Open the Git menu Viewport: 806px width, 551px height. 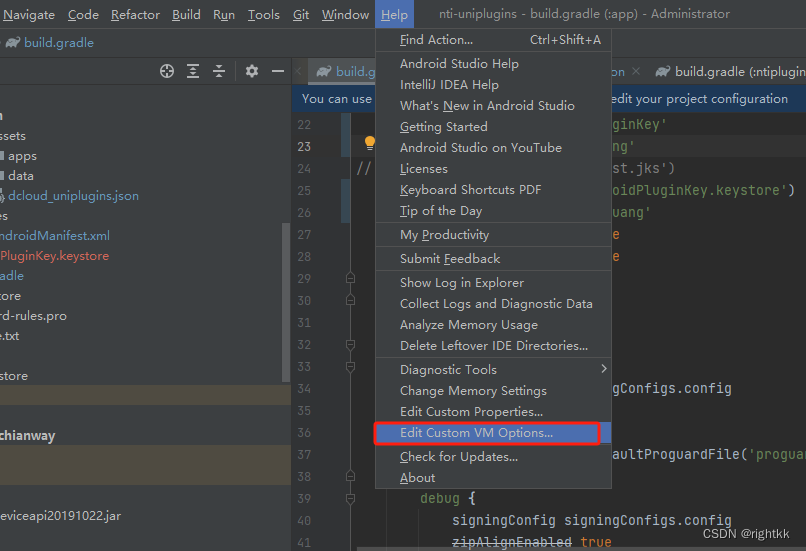coord(301,15)
